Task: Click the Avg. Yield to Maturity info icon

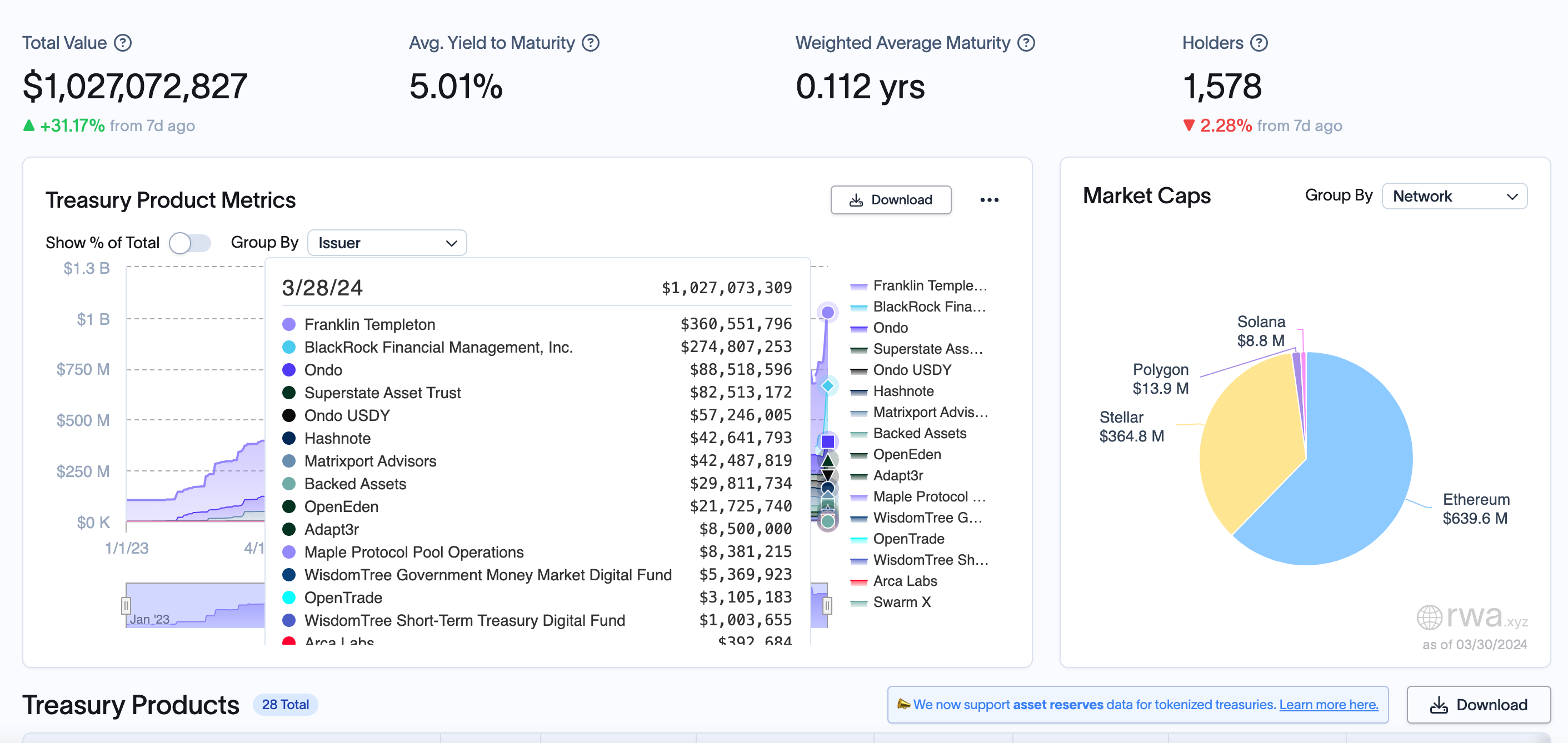Action: pyautogui.click(x=590, y=43)
